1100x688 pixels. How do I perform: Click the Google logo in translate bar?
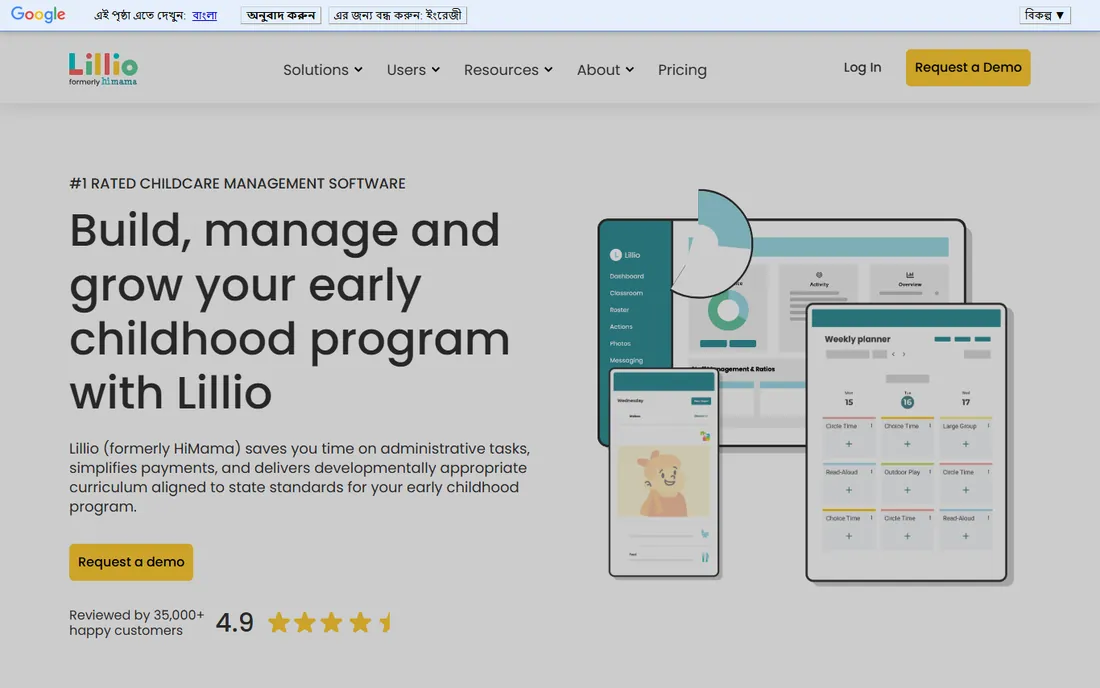(x=38, y=15)
